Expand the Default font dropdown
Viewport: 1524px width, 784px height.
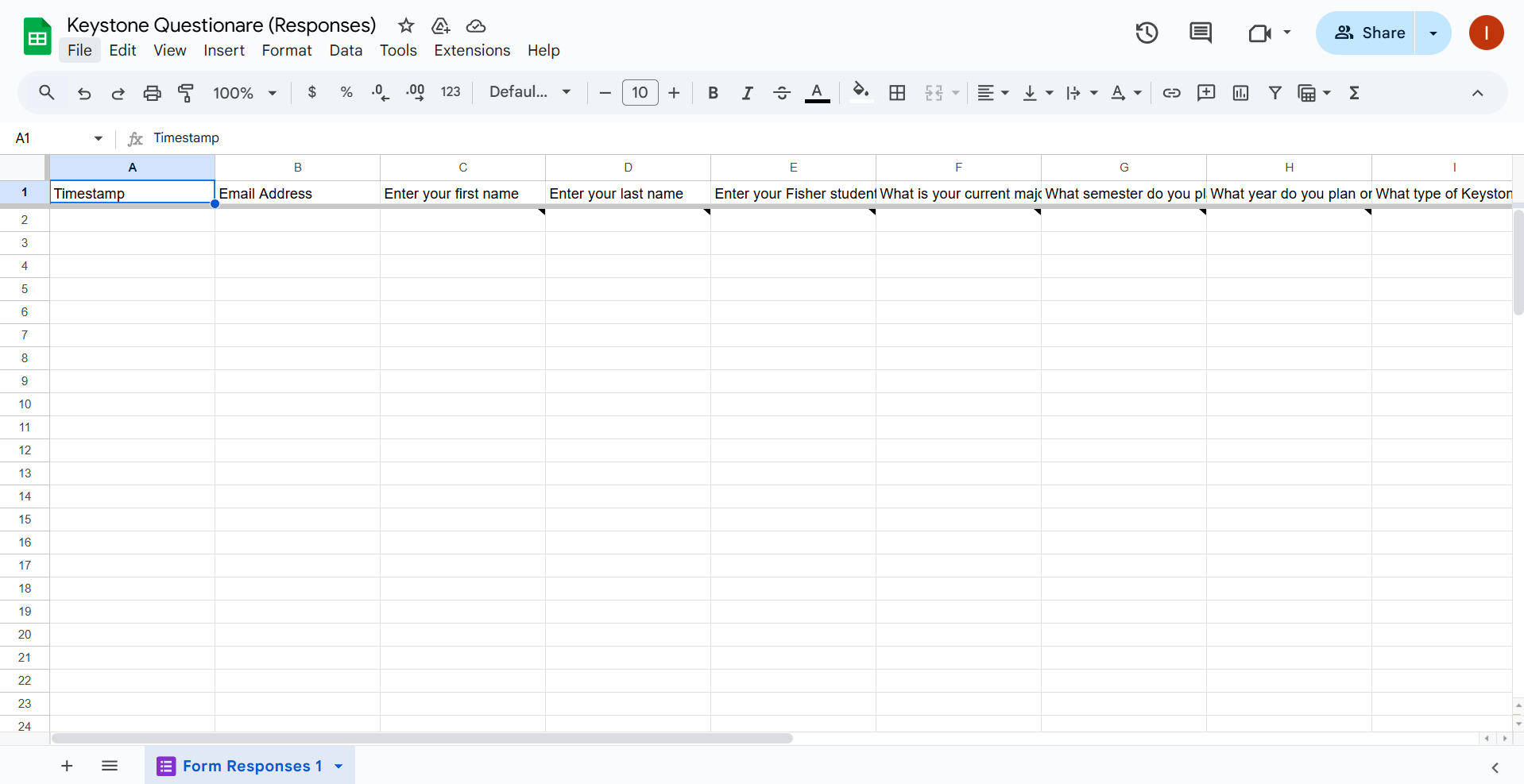[530, 92]
